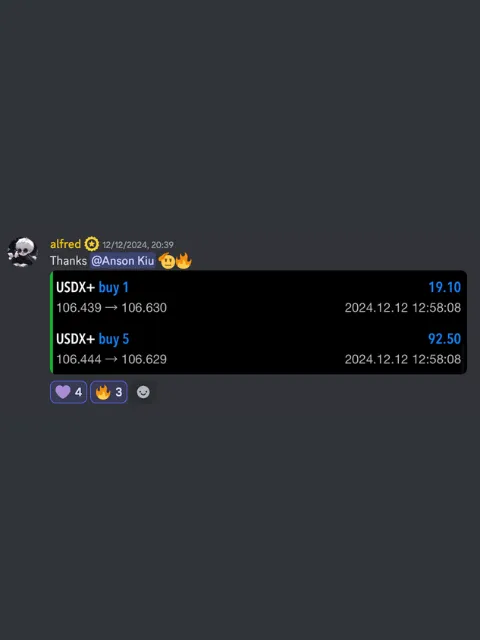Open the alfred username link
The width and height of the screenshot is (480, 640).
tap(65, 244)
